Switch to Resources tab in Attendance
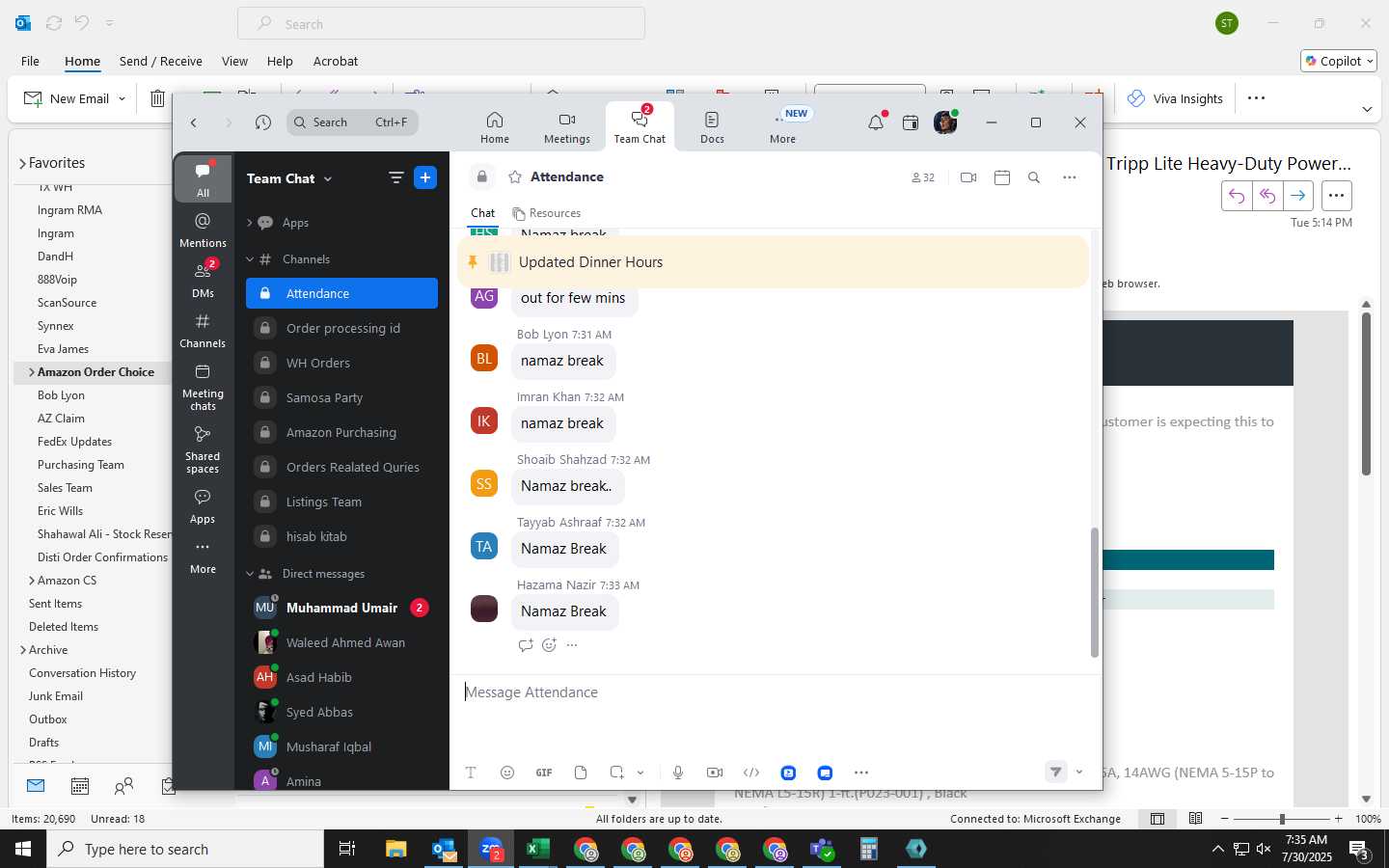Image resolution: width=1389 pixels, height=868 pixels. (x=547, y=213)
